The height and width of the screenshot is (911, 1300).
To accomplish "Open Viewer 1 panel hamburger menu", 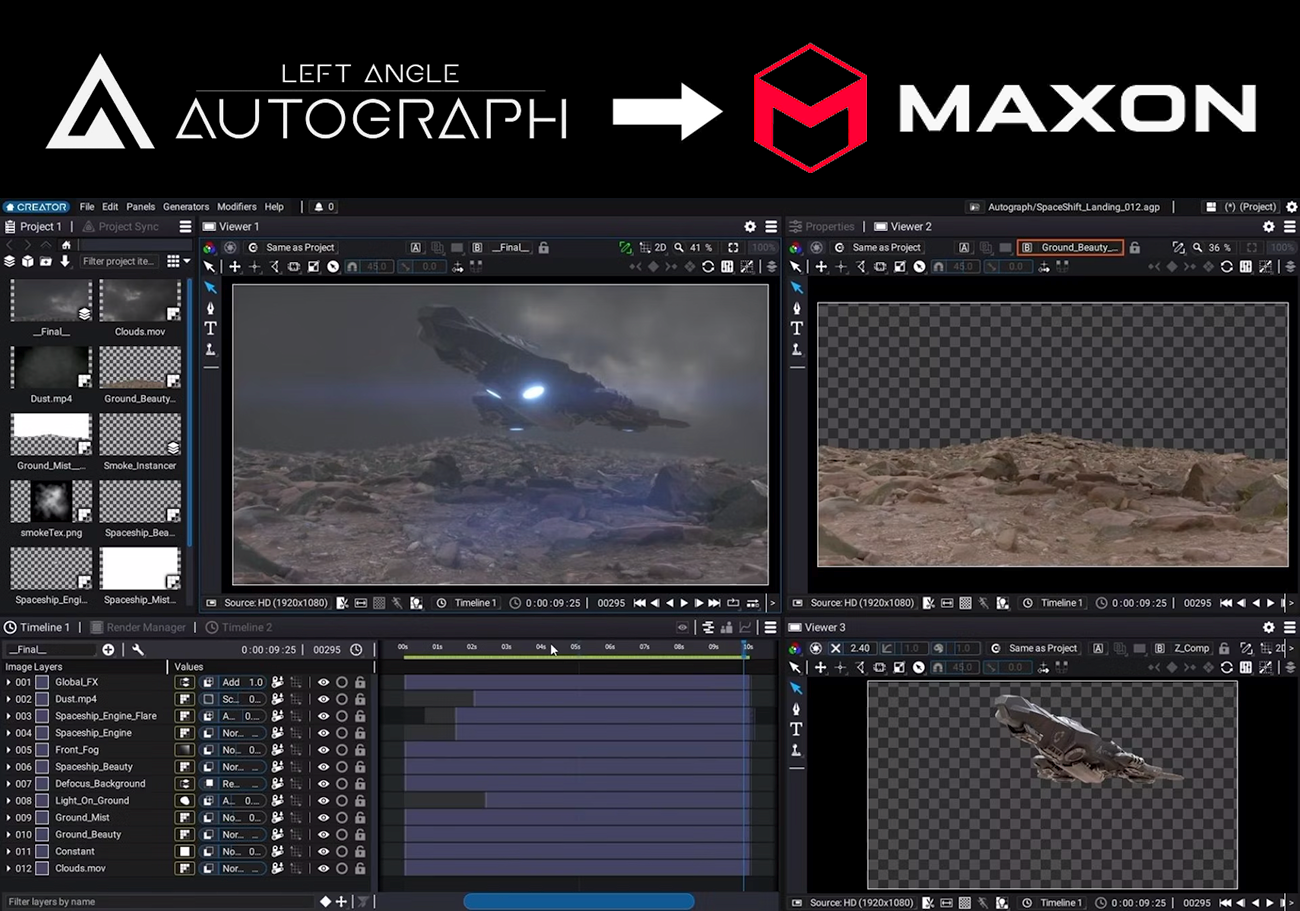I will coord(770,227).
